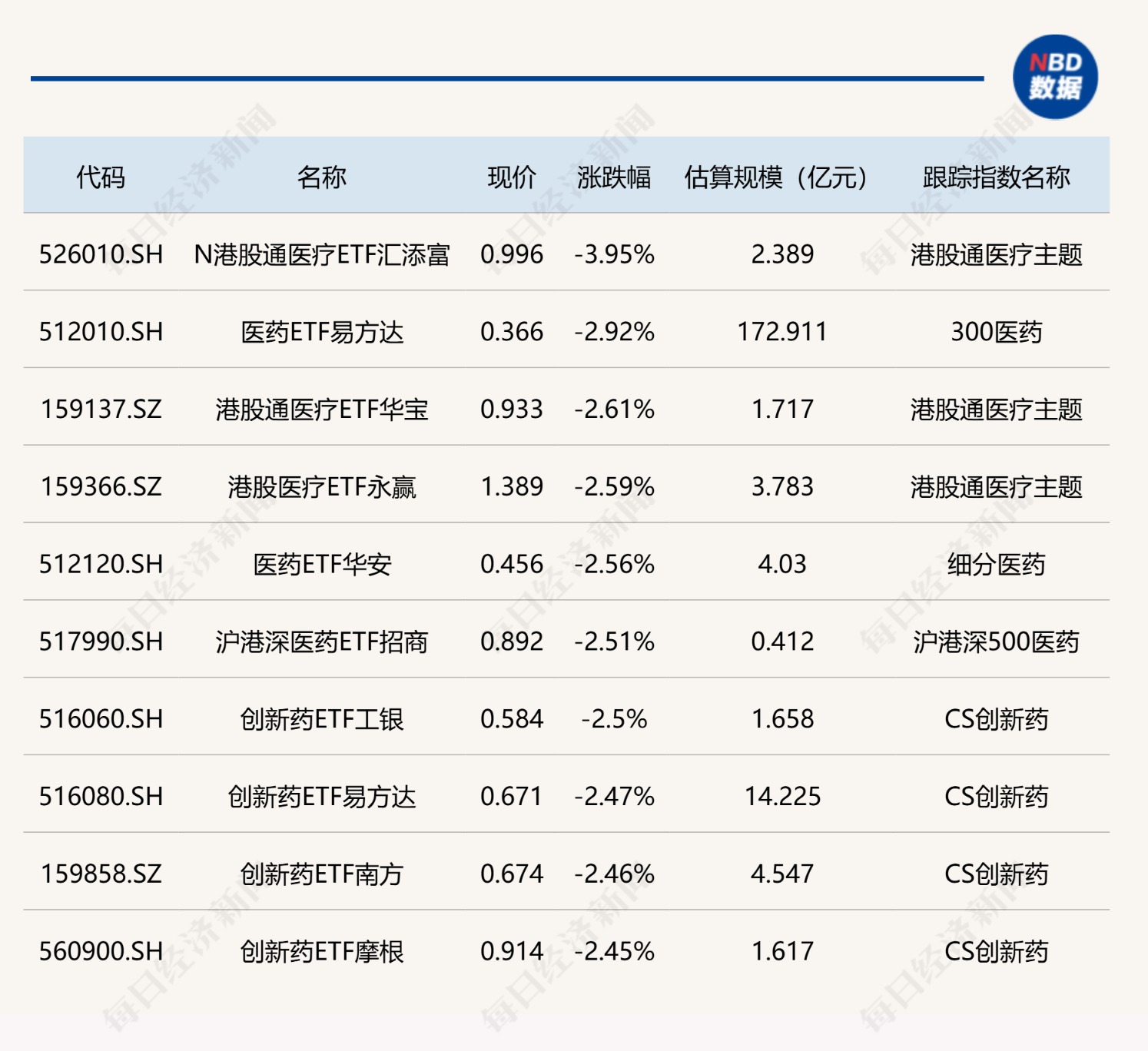Viewport: 1148px width, 1051px height.
Task: Click change value -2.45%
Action: click(x=614, y=952)
